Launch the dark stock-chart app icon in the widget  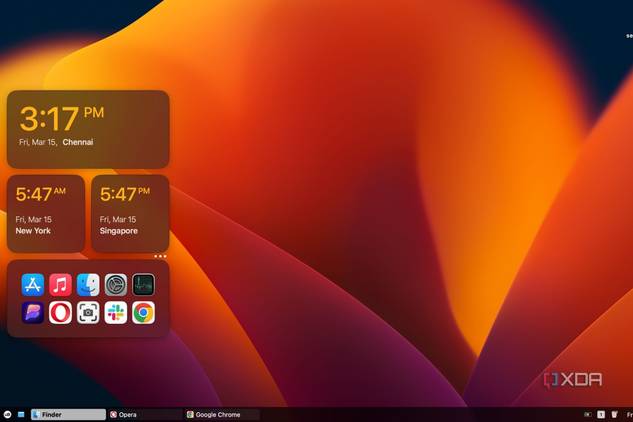(143, 285)
